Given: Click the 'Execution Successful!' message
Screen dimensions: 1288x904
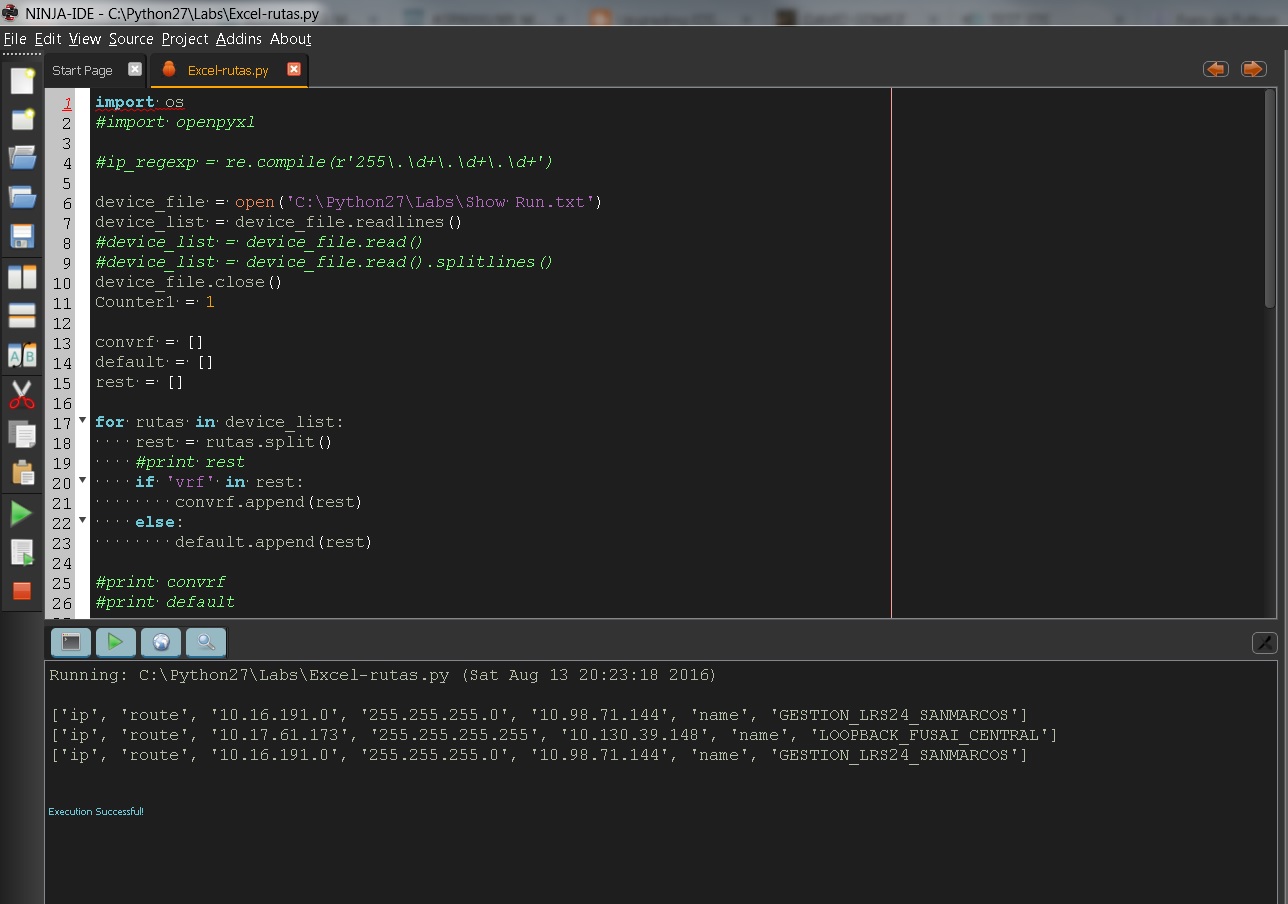Looking at the screenshot, I should click(96, 812).
